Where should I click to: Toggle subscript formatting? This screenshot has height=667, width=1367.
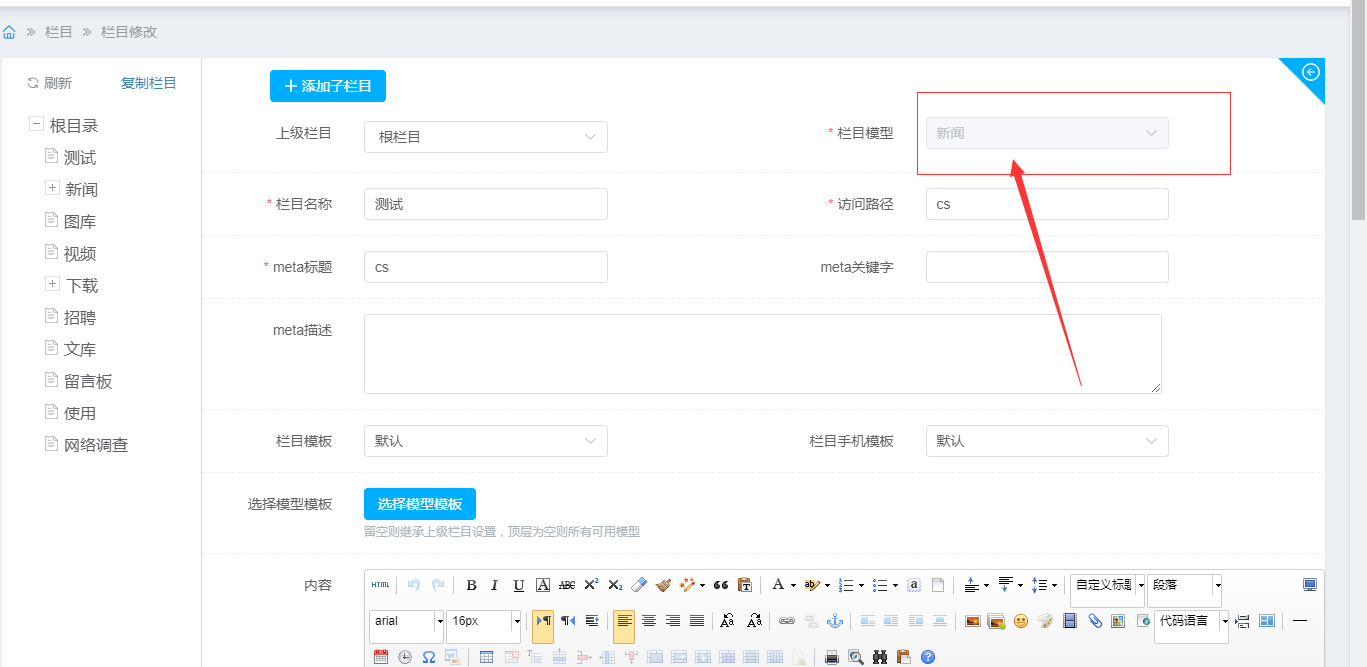tap(616, 585)
